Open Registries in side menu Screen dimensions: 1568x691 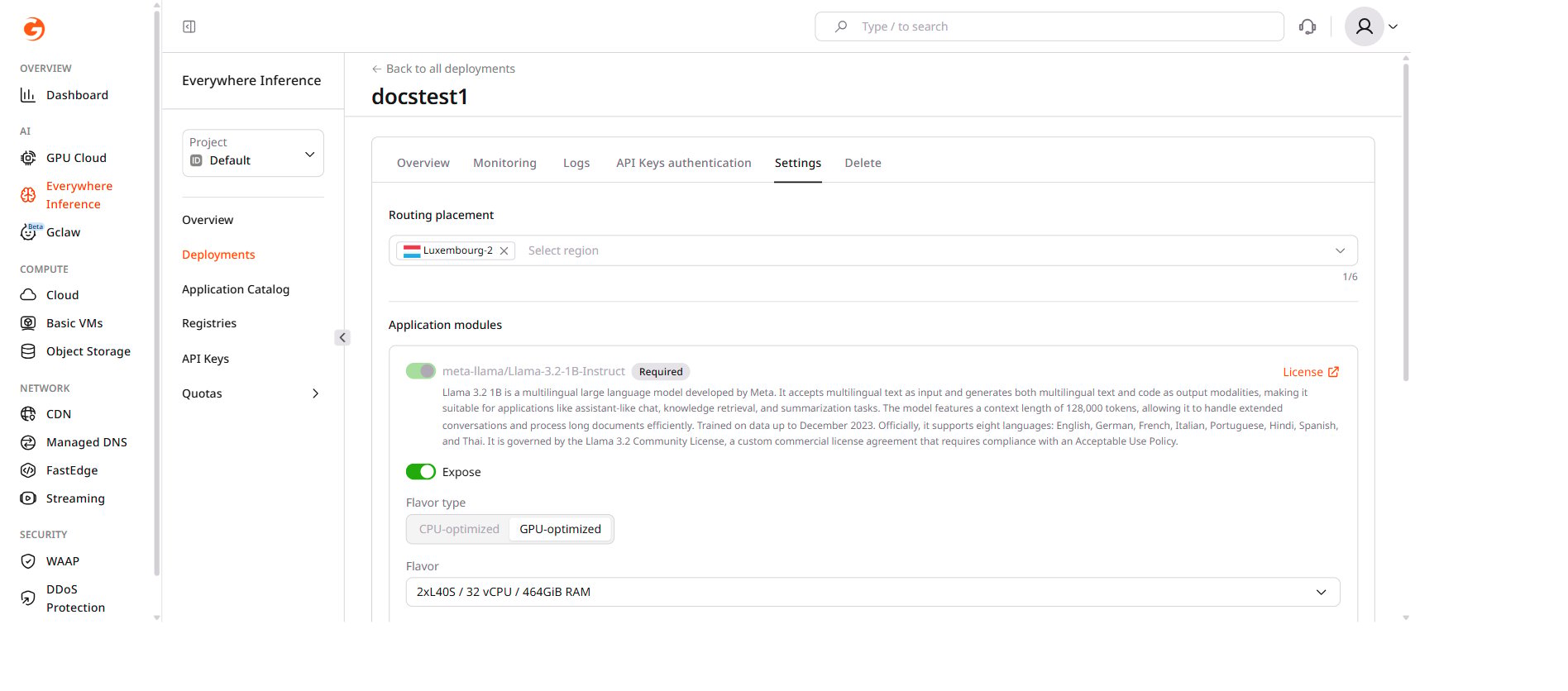coord(209,323)
